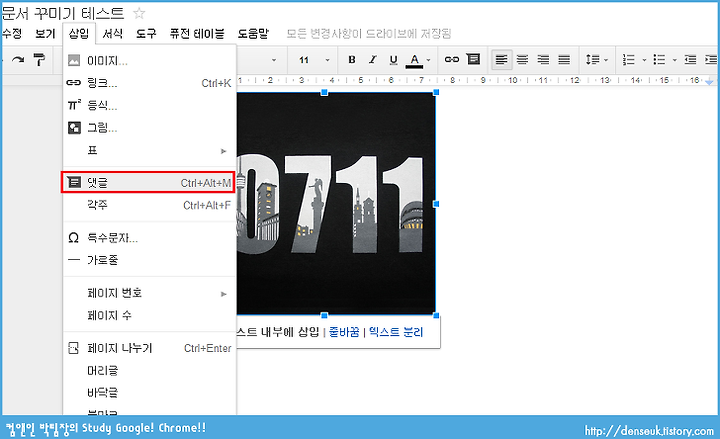Select the 0711 image in document
The height and width of the screenshot is (439, 720).
point(336,203)
